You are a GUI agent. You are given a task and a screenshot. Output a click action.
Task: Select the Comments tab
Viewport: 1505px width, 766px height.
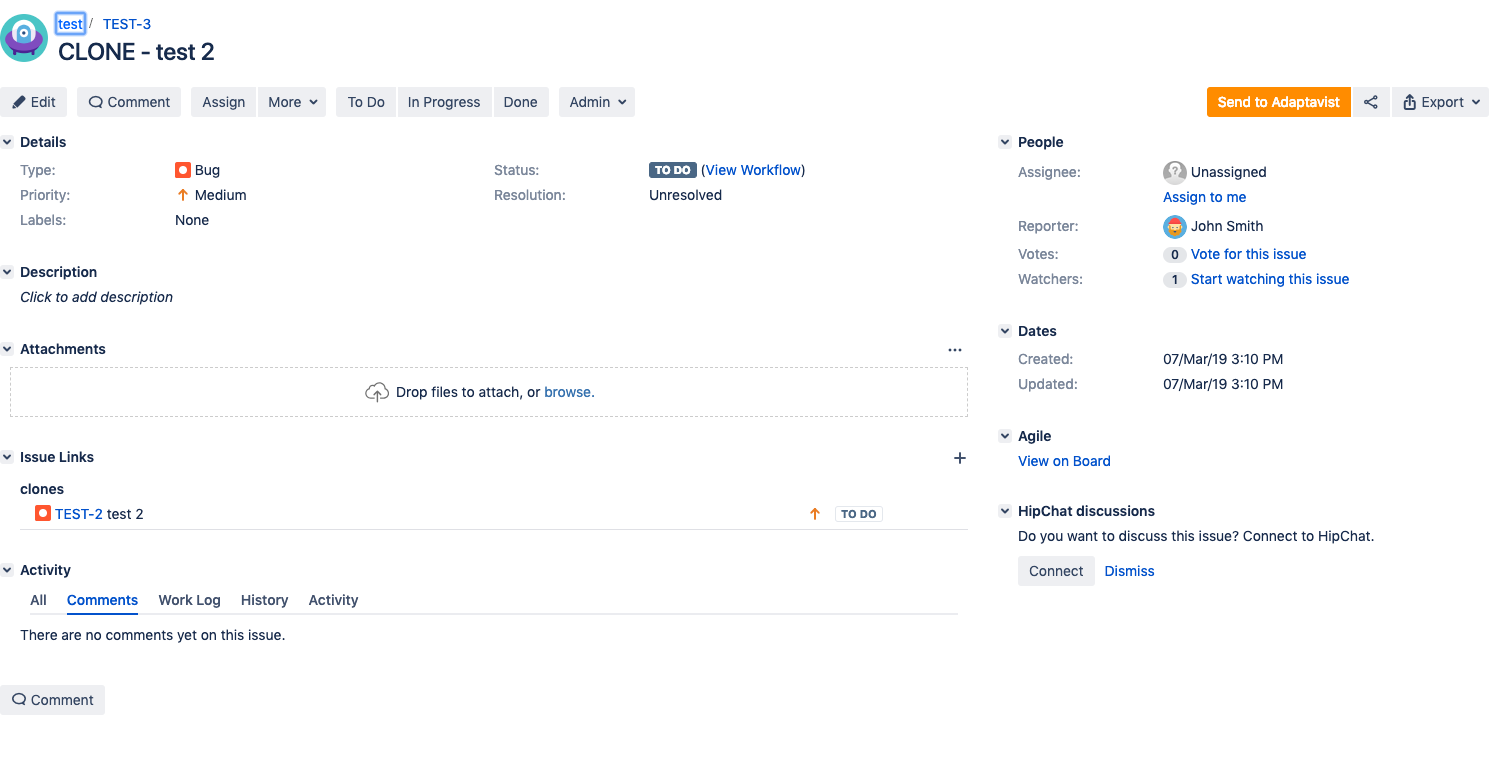pos(102,600)
